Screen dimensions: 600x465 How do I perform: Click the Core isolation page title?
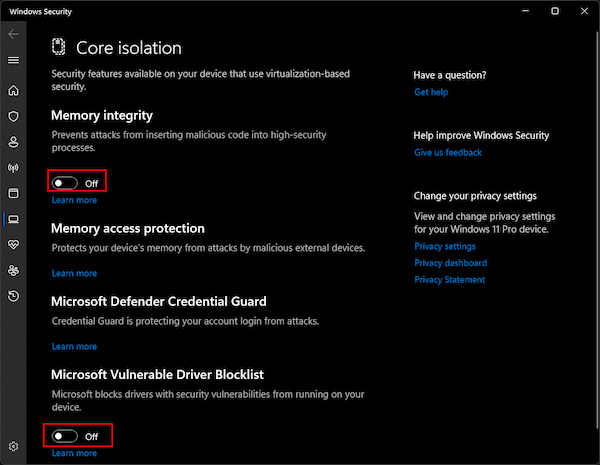click(129, 48)
